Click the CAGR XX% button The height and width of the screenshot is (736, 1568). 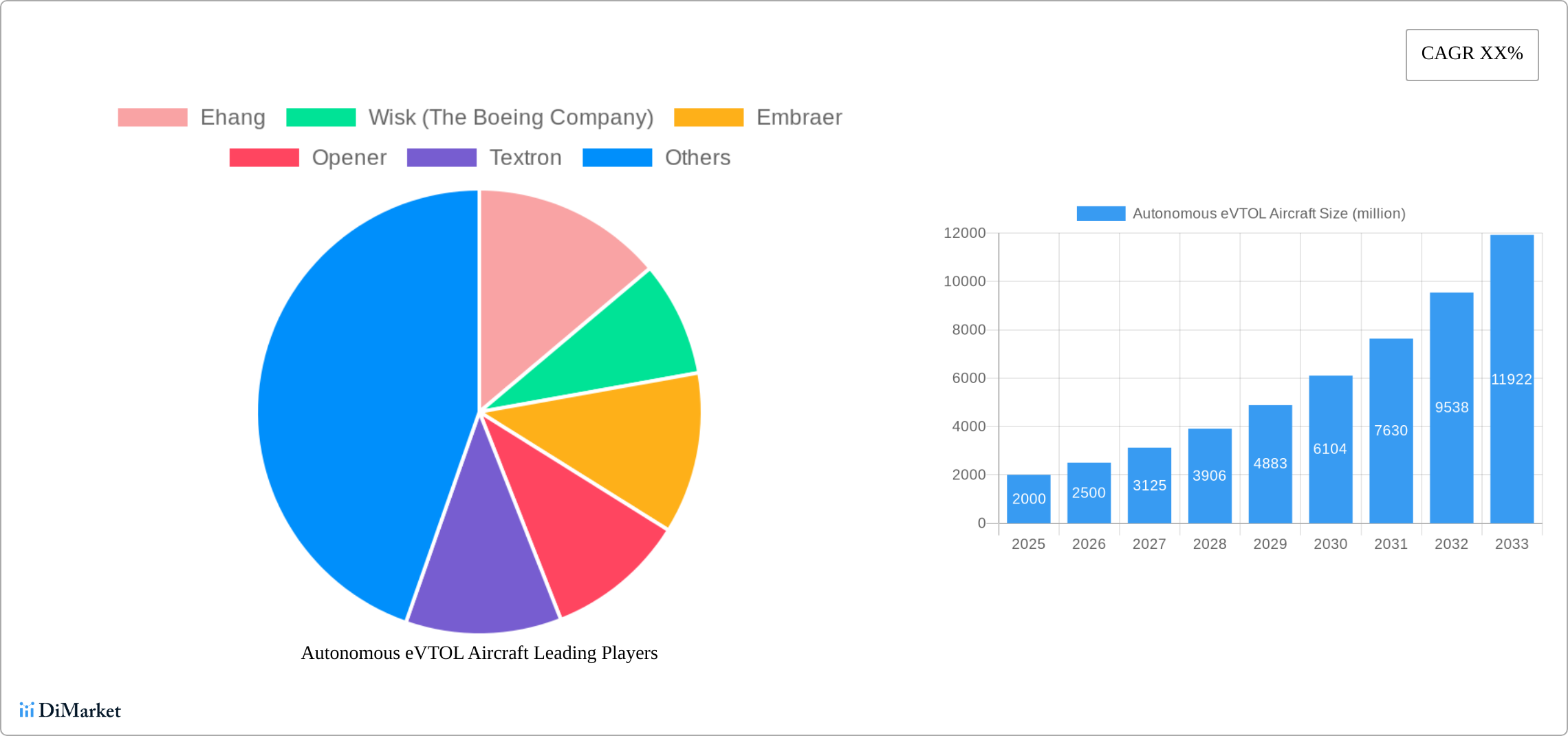[1471, 54]
